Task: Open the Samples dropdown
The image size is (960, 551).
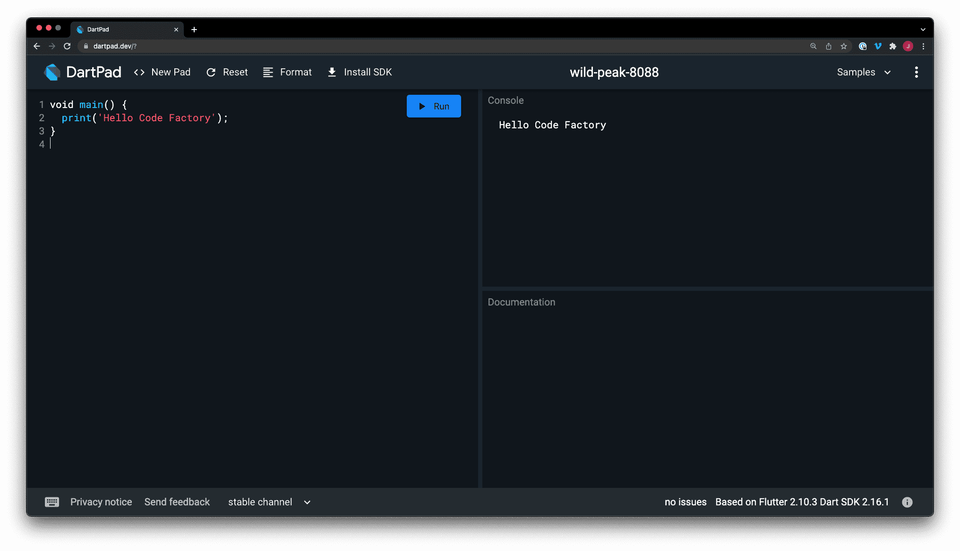Action: tap(864, 72)
